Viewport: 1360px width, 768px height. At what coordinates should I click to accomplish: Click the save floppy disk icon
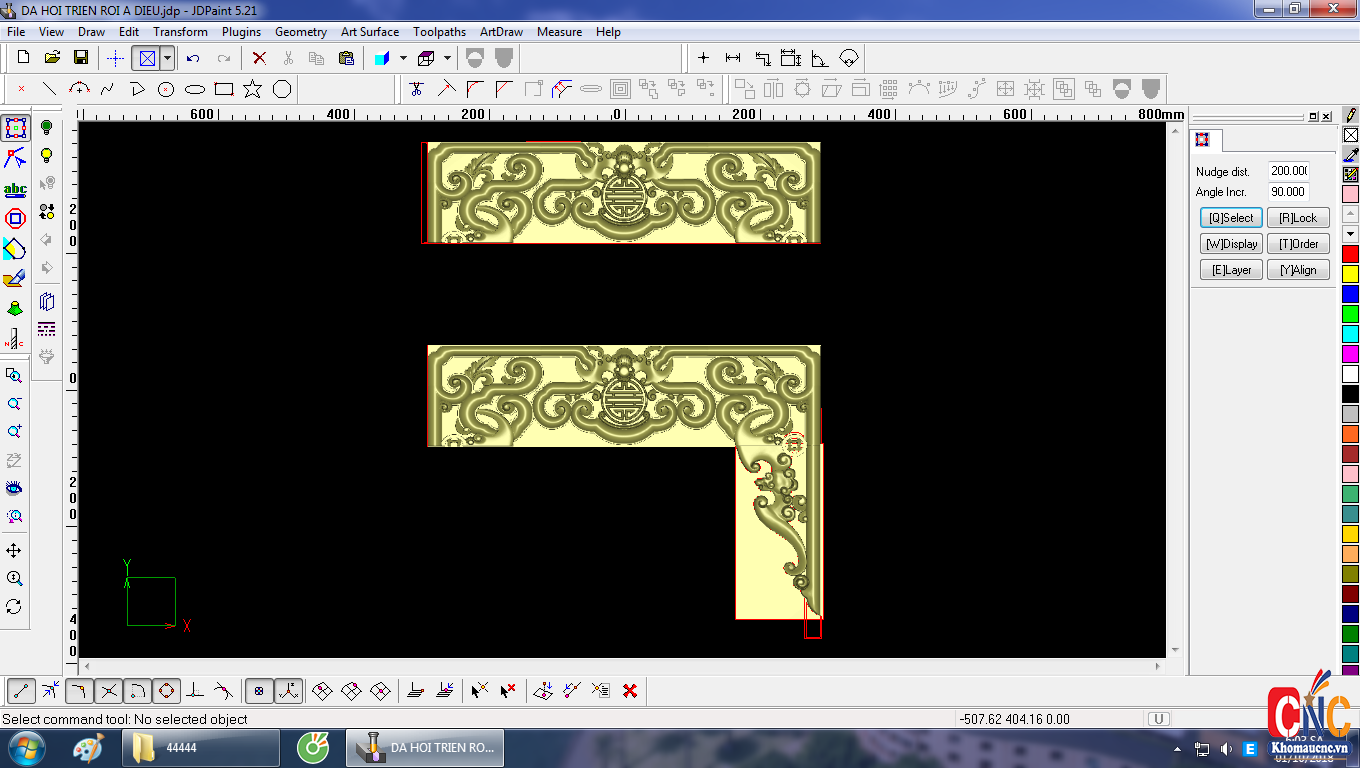(x=81, y=58)
